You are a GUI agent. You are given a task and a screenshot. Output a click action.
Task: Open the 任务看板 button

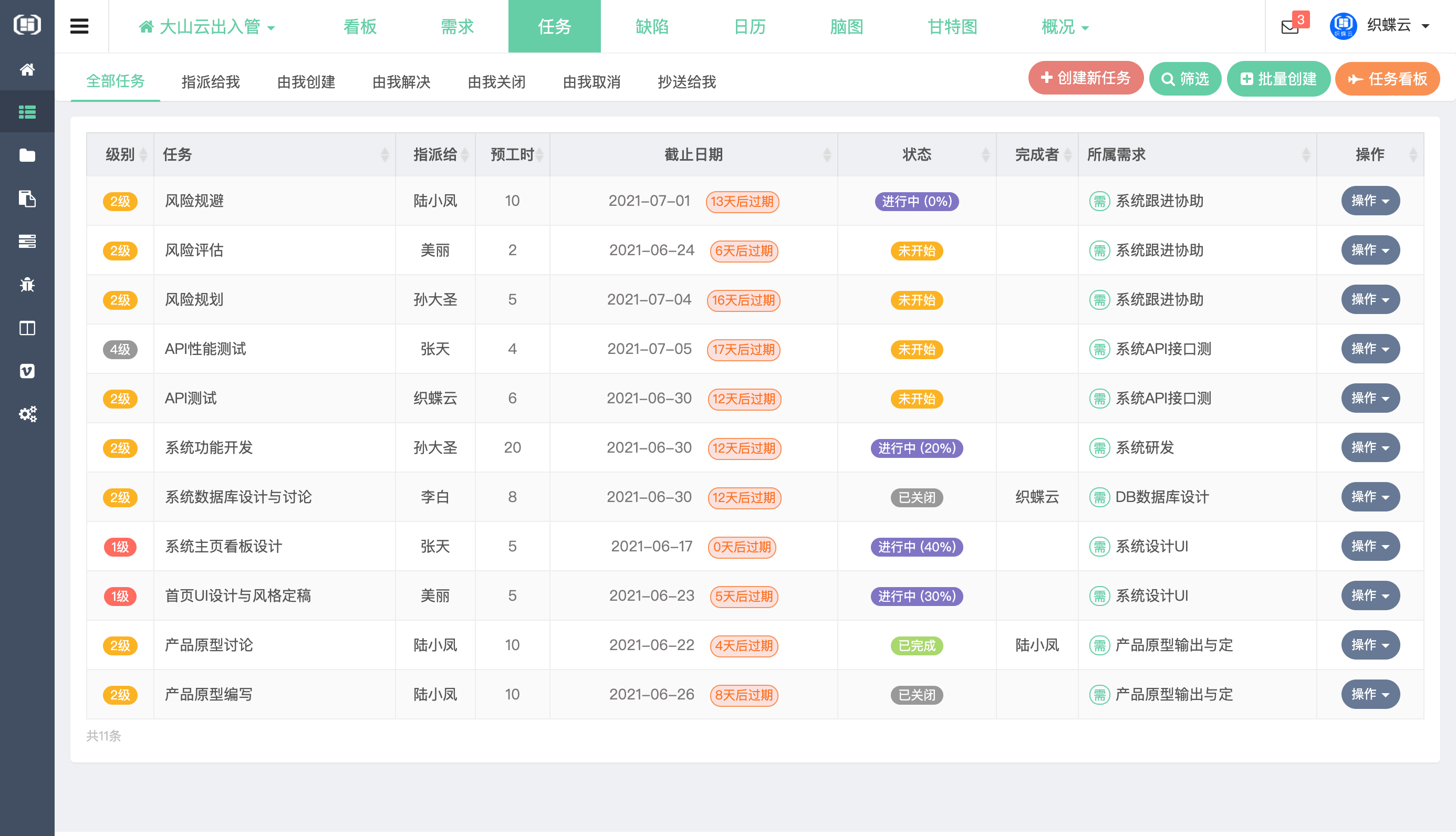[1387, 79]
